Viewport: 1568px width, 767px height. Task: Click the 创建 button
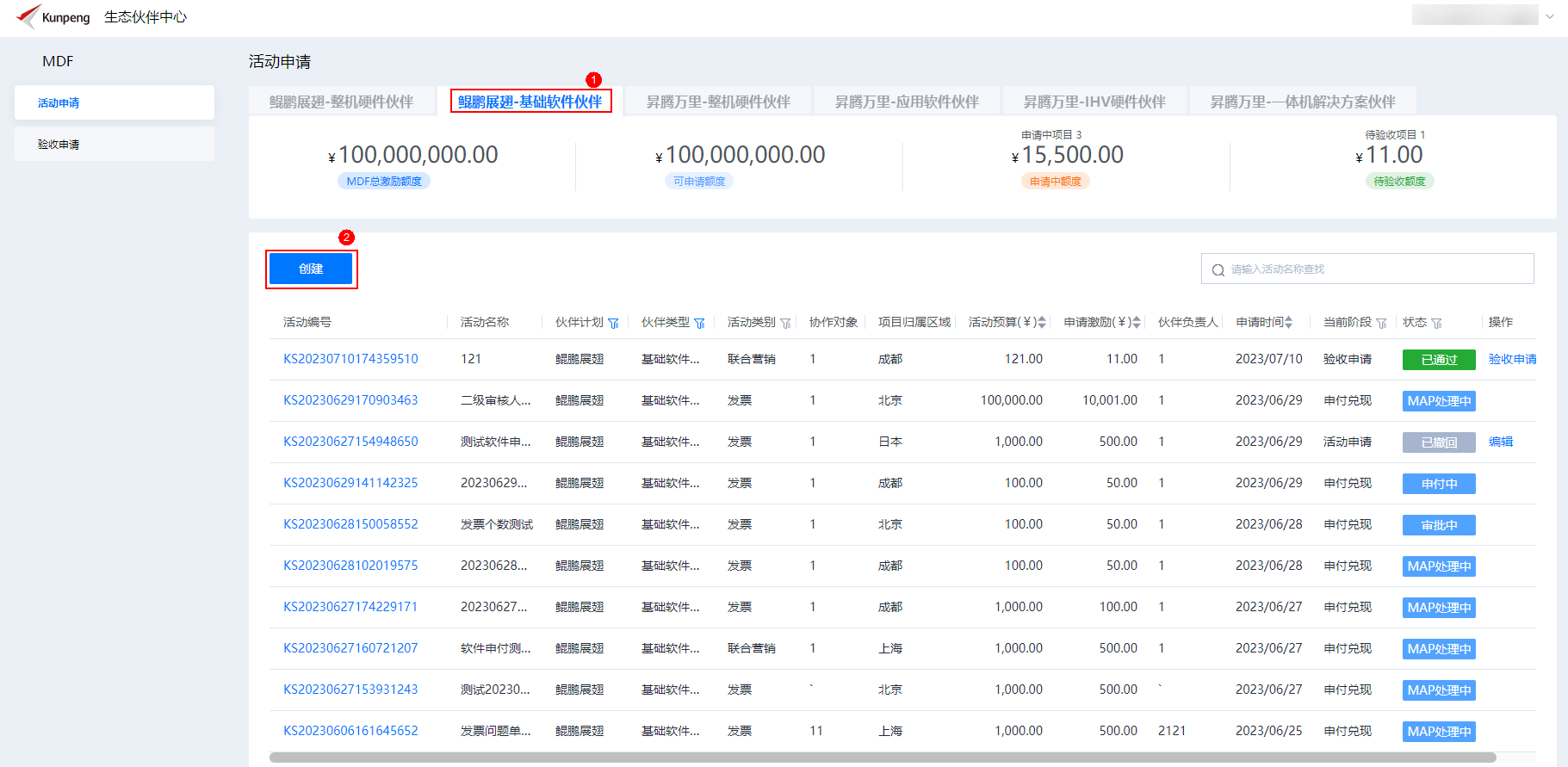[x=311, y=269]
